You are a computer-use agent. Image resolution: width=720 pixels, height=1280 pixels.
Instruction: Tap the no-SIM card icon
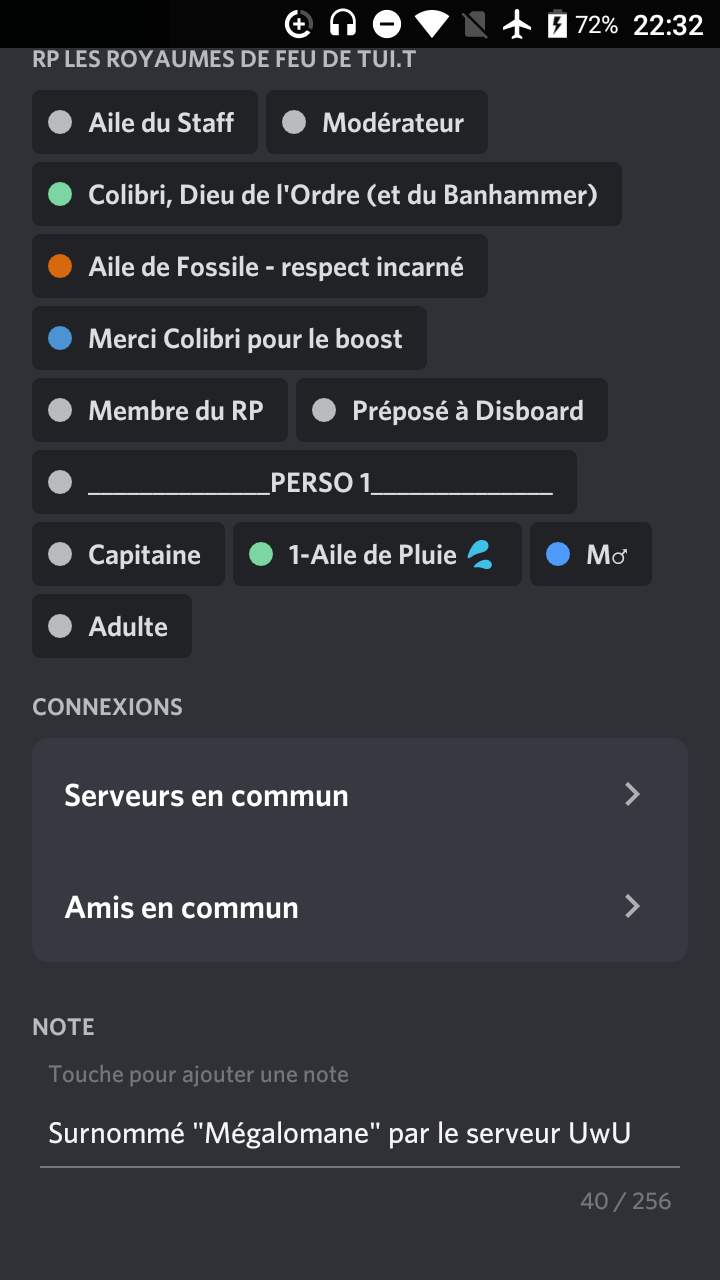476,24
